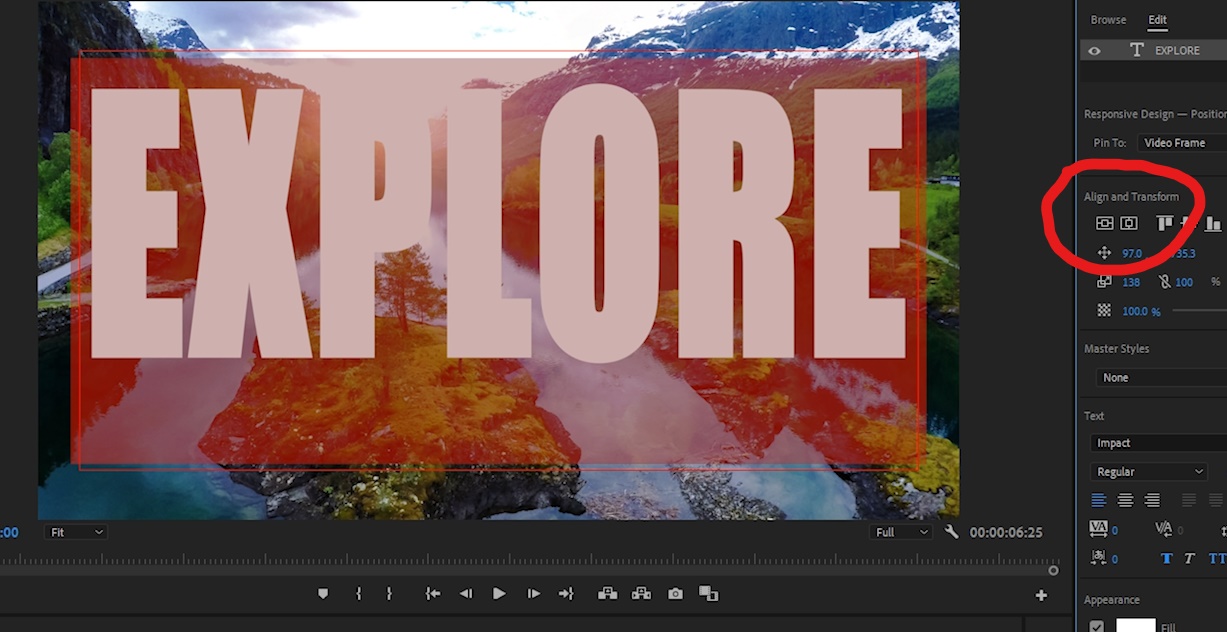Viewport: 1227px width, 632px height.
Task: Click the baseline shift value 0
Action: tap(1115, 559)
